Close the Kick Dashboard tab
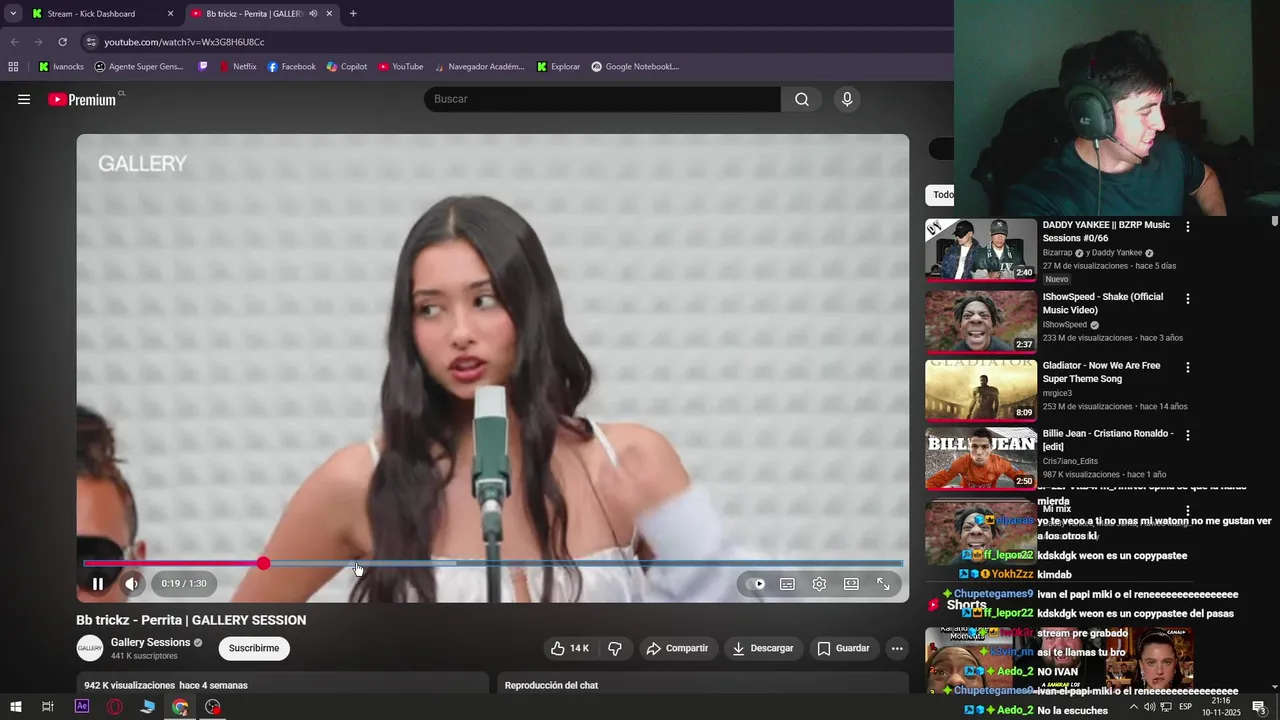 click(x=170, y=14)
